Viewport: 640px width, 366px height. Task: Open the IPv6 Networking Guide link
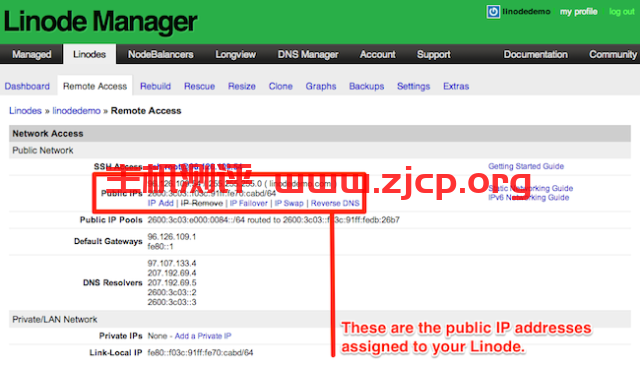[529, 197]
